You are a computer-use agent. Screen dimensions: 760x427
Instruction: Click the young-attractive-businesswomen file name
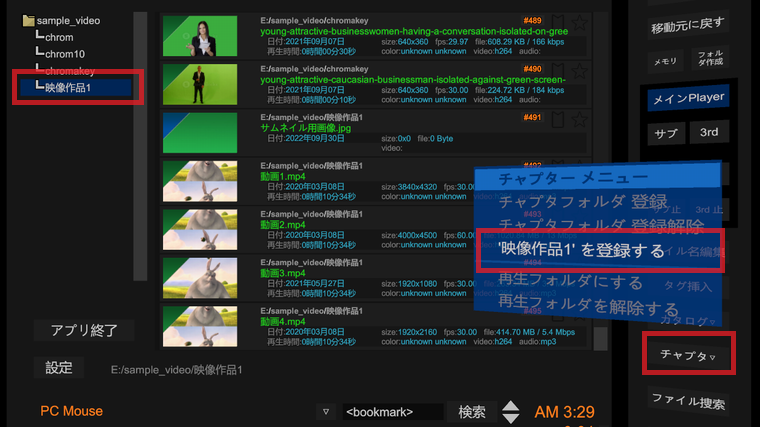point(414,32)
